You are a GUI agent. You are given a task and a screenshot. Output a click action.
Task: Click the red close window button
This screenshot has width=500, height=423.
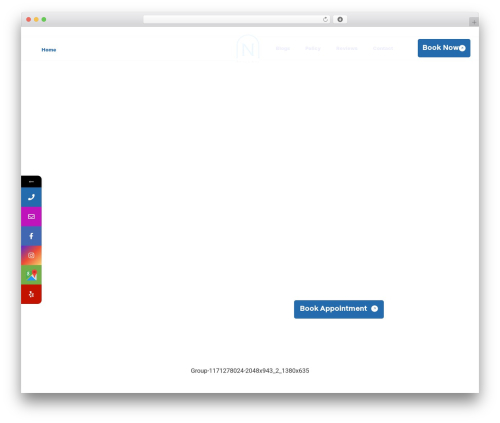(29, 19)
